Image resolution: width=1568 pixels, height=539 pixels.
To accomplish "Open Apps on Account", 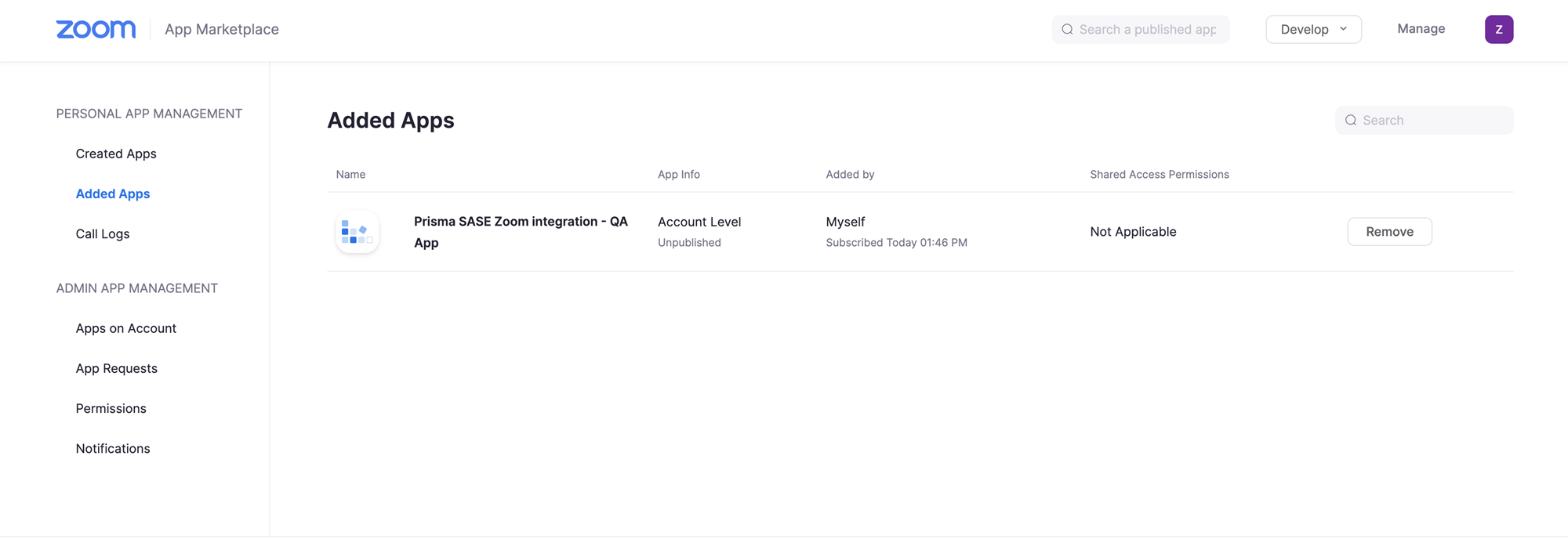I will 125,328.
